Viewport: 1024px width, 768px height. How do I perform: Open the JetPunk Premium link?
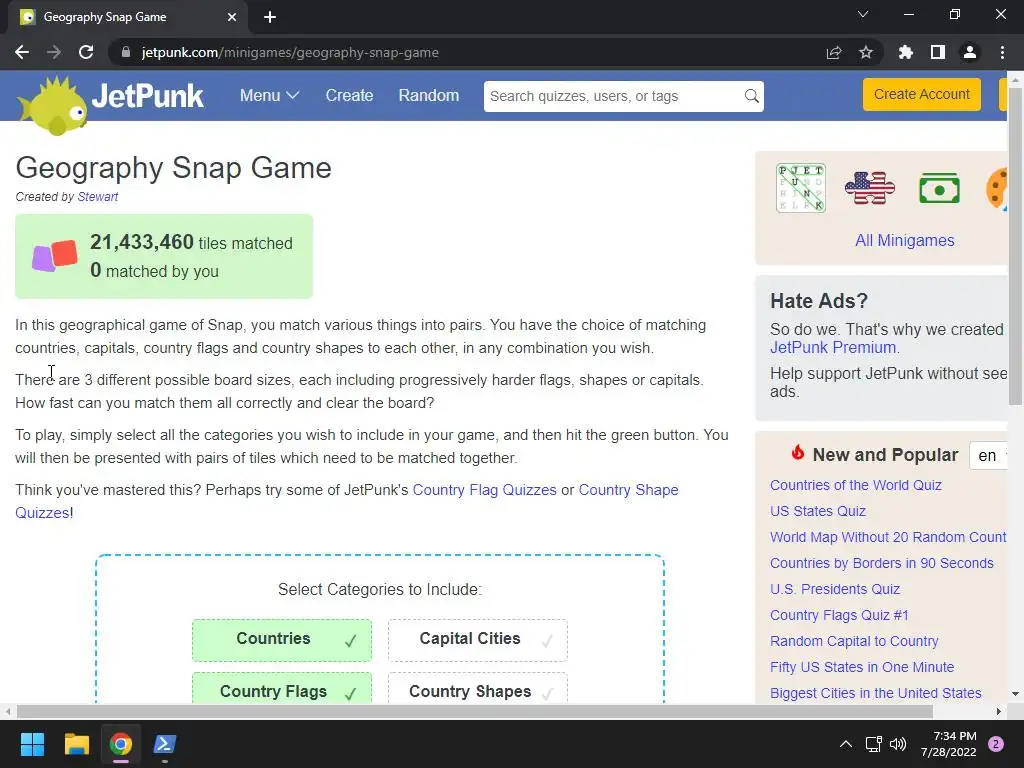[x=833, y=347]
